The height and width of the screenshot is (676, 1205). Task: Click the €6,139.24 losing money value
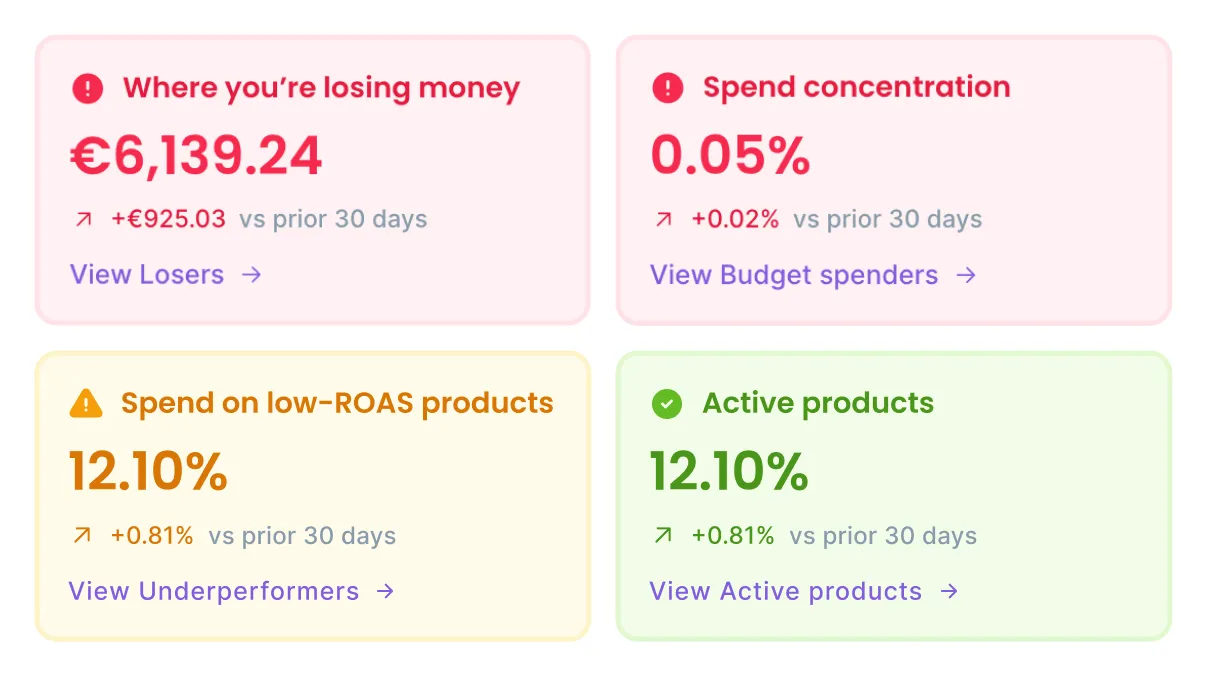tap(196, 157)
